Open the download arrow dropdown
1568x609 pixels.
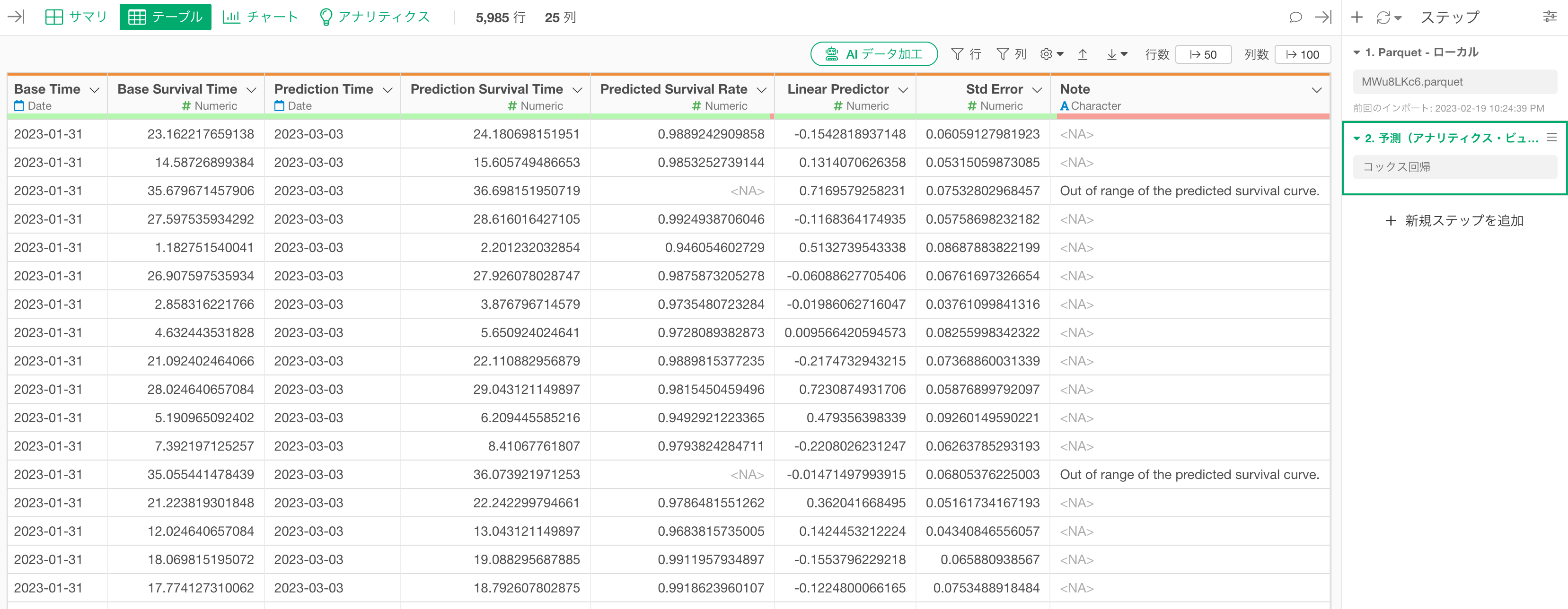[1117, 54]
